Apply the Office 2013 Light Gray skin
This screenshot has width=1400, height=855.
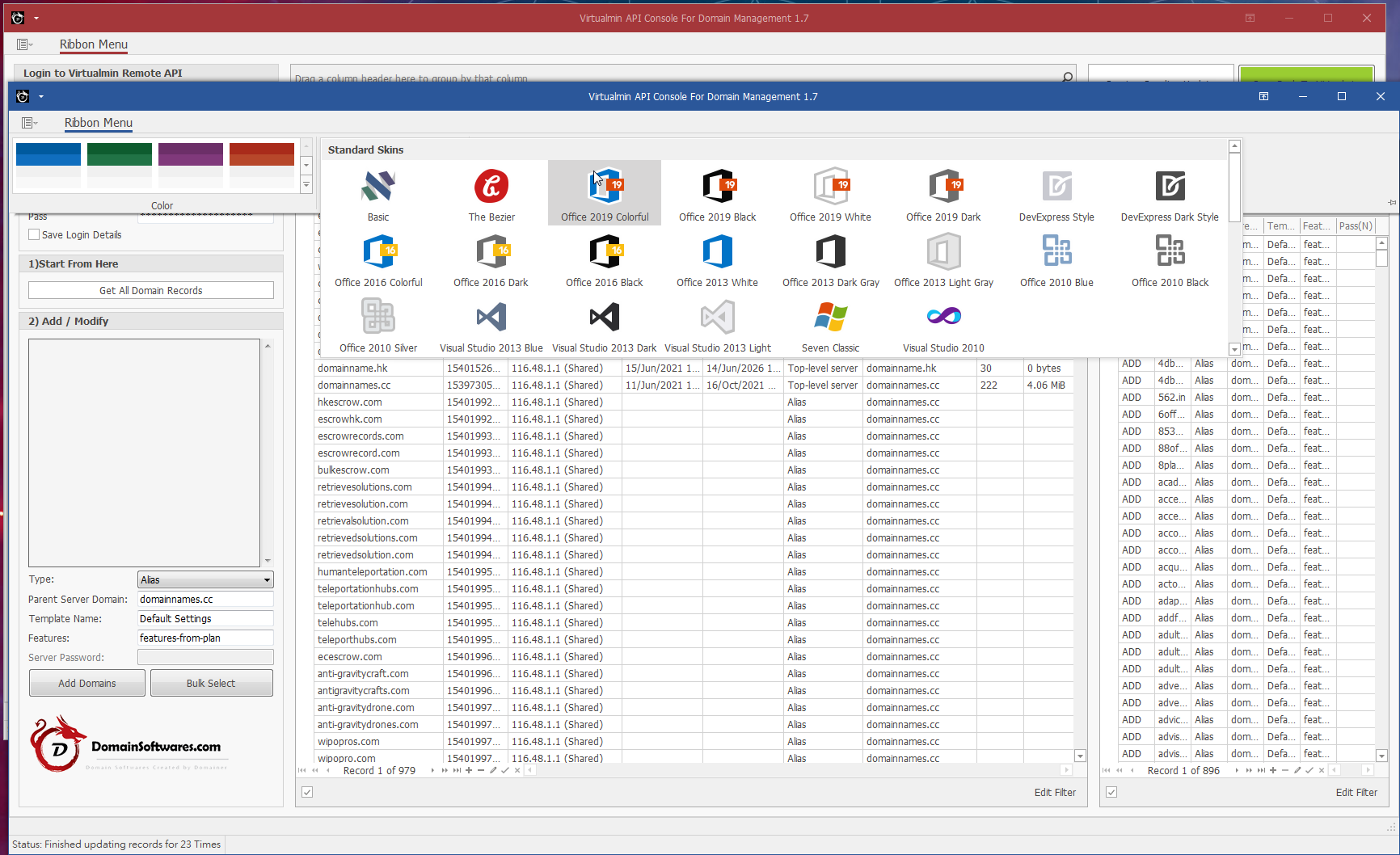944,259
